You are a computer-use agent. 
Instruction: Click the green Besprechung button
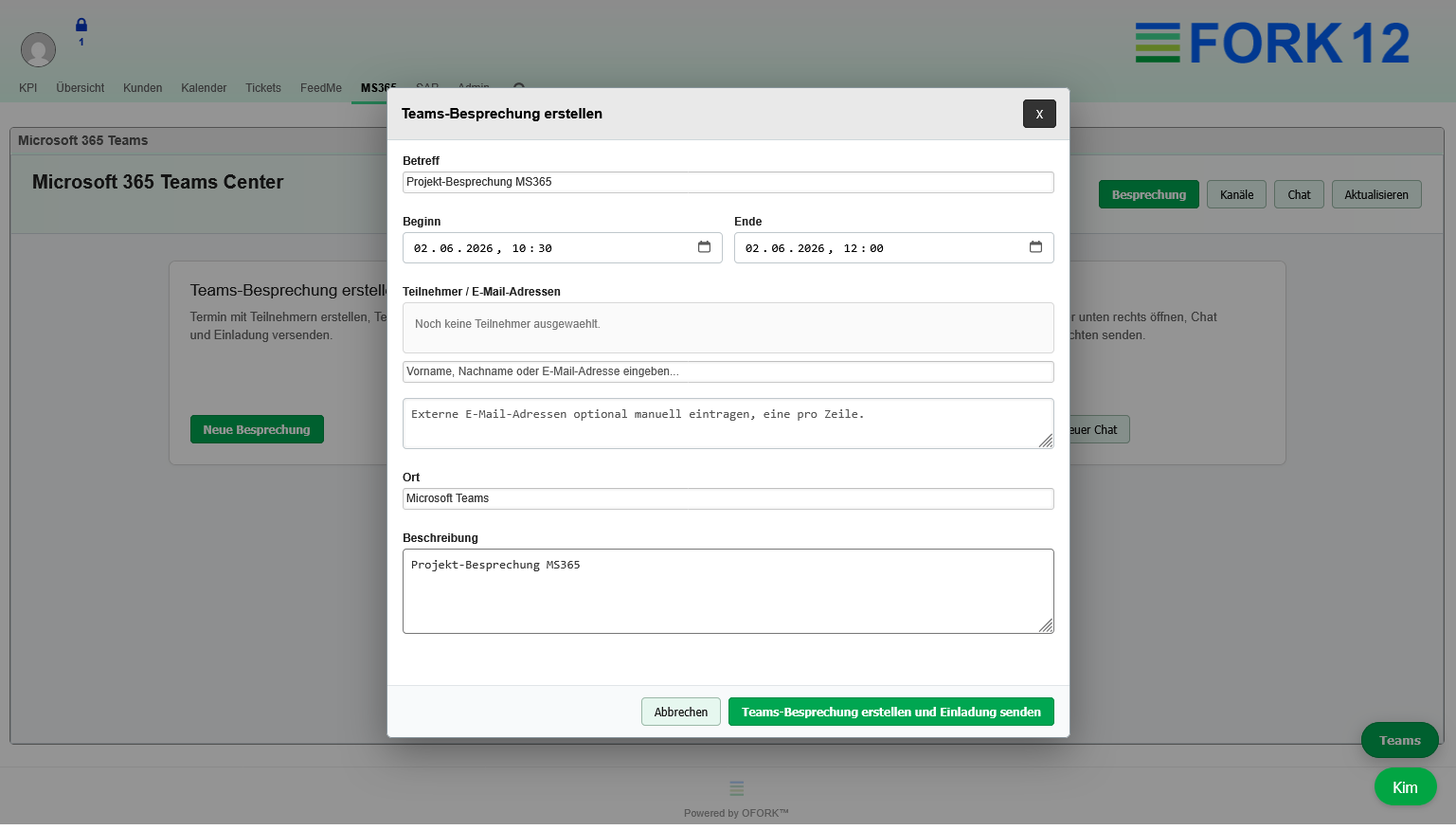pos(1149,194)
